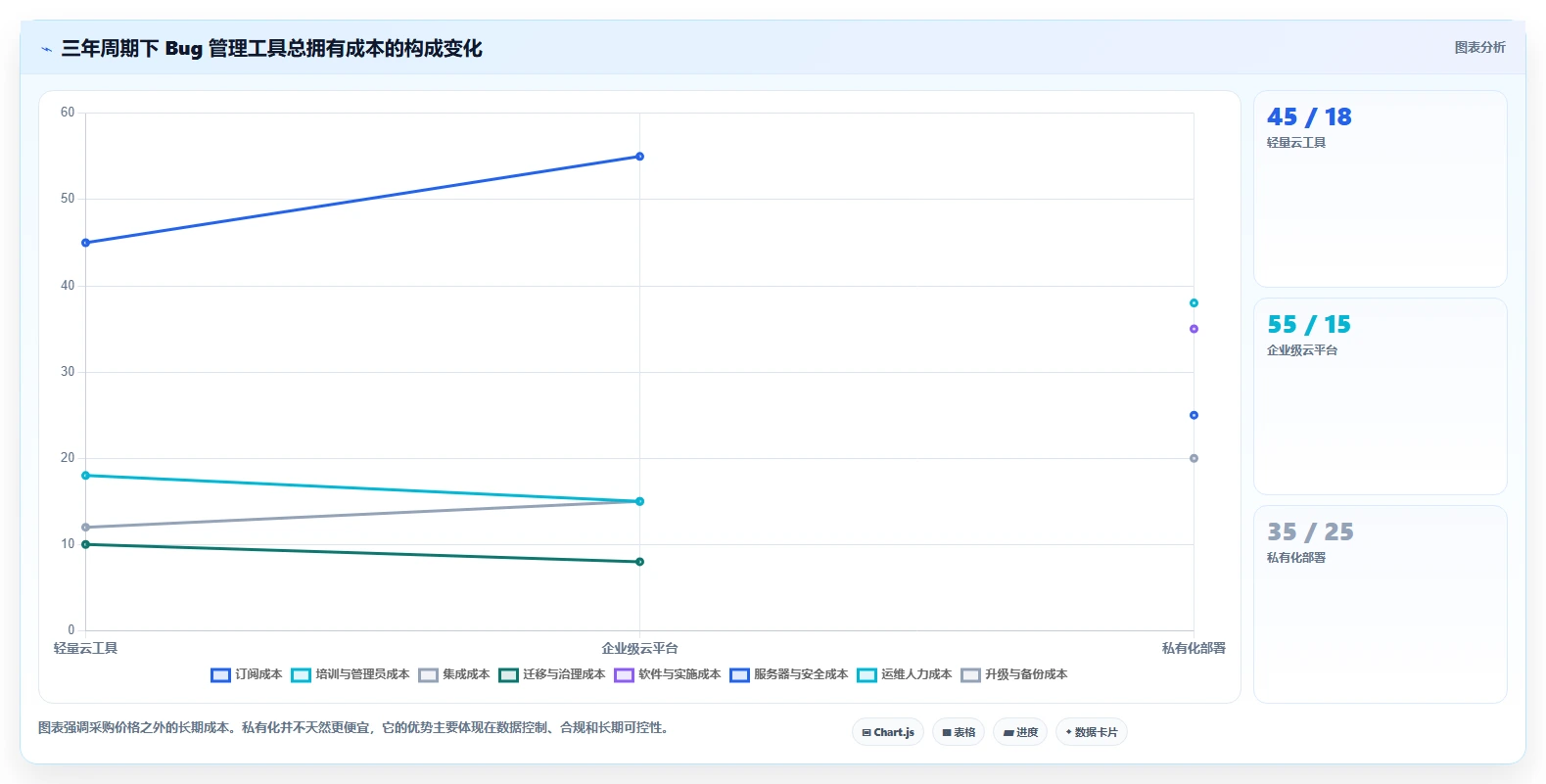The height and width of the screenshot is (784, 1546).
Task: Click the footnote text starting 图表强调采购价格之外
Action: (x=353, y=727)
